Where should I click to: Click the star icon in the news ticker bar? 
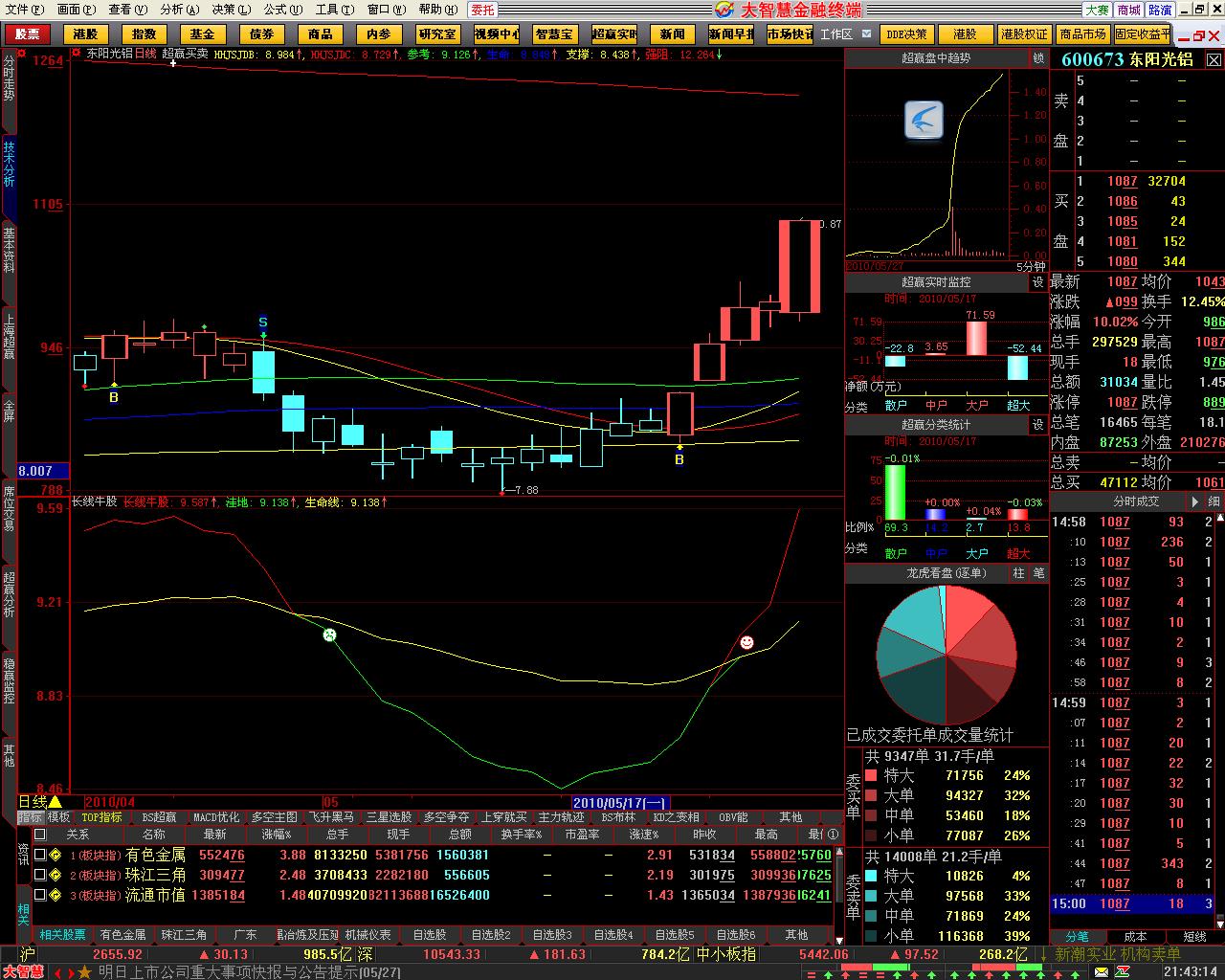pyautogui.click(x=85, y=971)
